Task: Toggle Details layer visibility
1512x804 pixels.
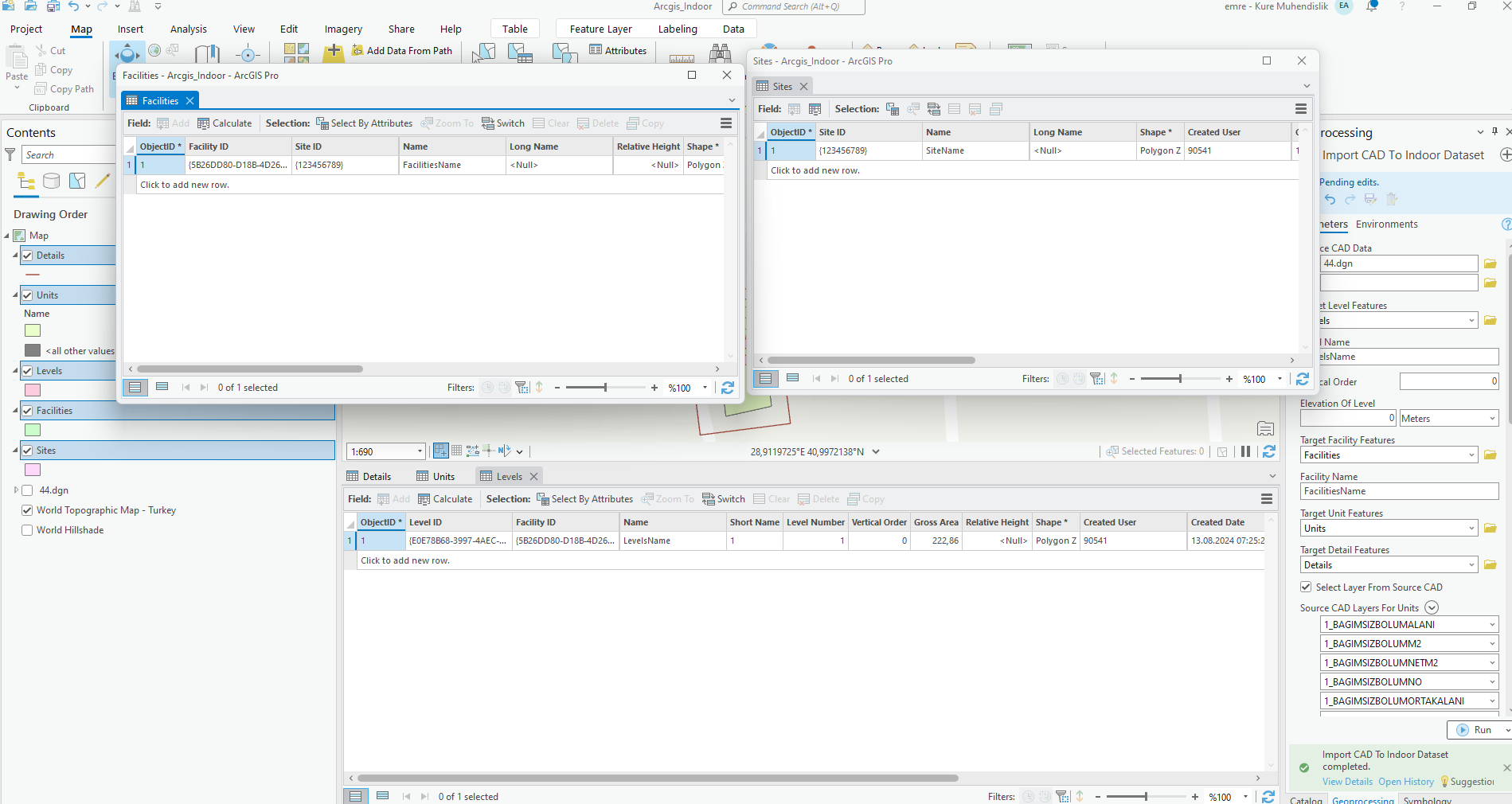Action: tap(28, 256)
